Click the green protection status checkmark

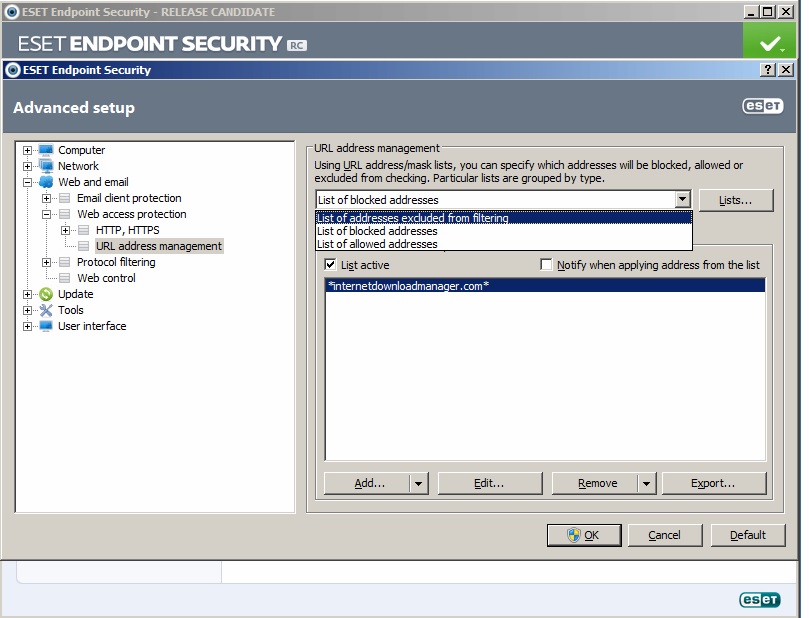pos(769,43)
